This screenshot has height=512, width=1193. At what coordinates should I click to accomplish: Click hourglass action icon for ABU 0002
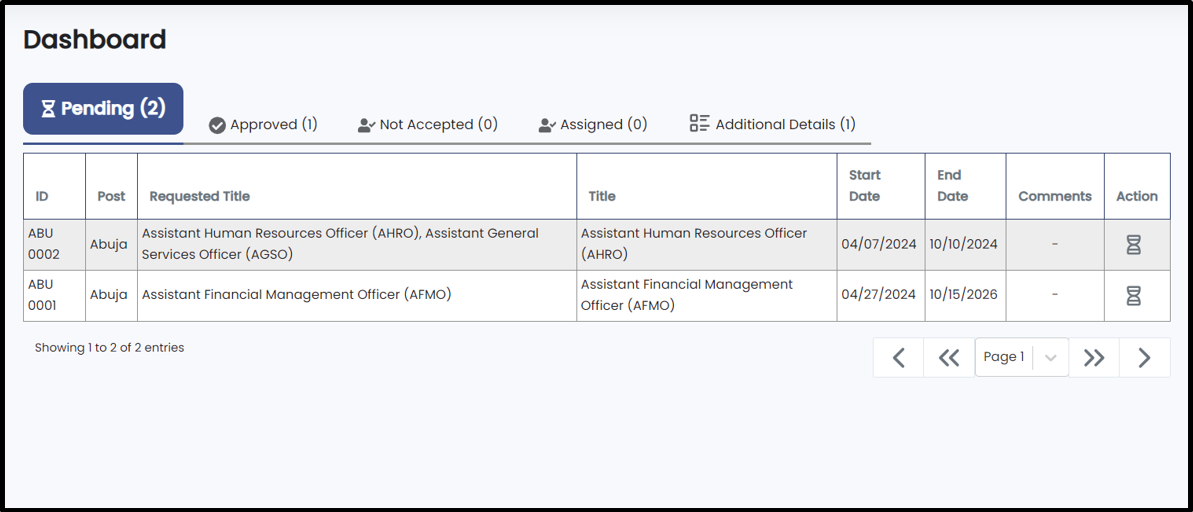click(x=1133, y=245)
